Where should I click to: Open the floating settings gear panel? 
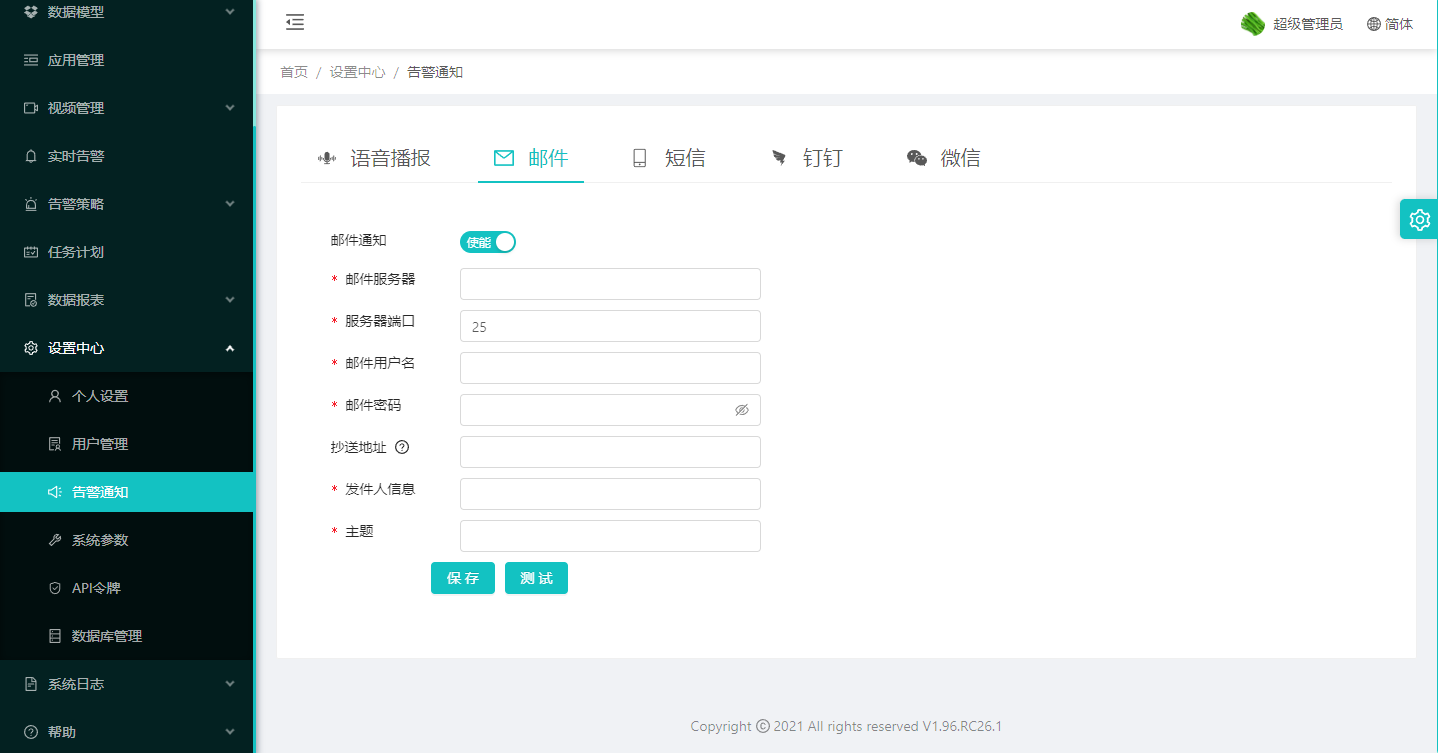click(1419, 219)
